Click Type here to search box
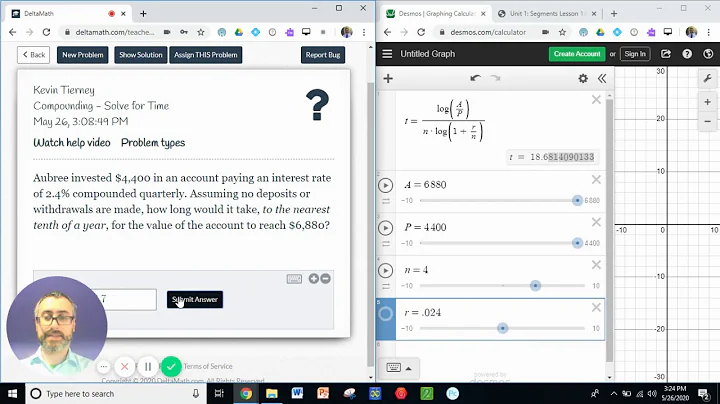720x404 pixels. point(115,393)
